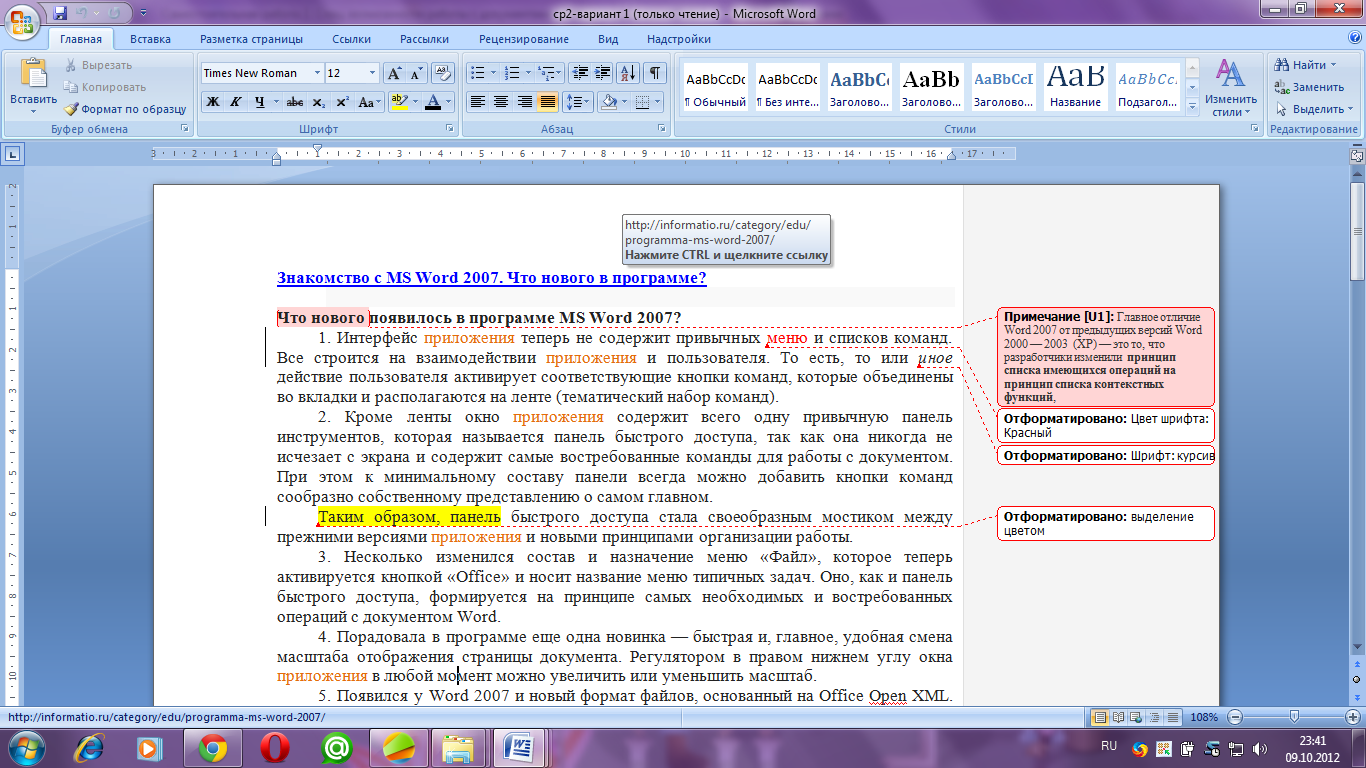This screenshot has height=768, width=1366.
Task: Toggle strikethrough formatting
Action: click(x=295, y=102)
